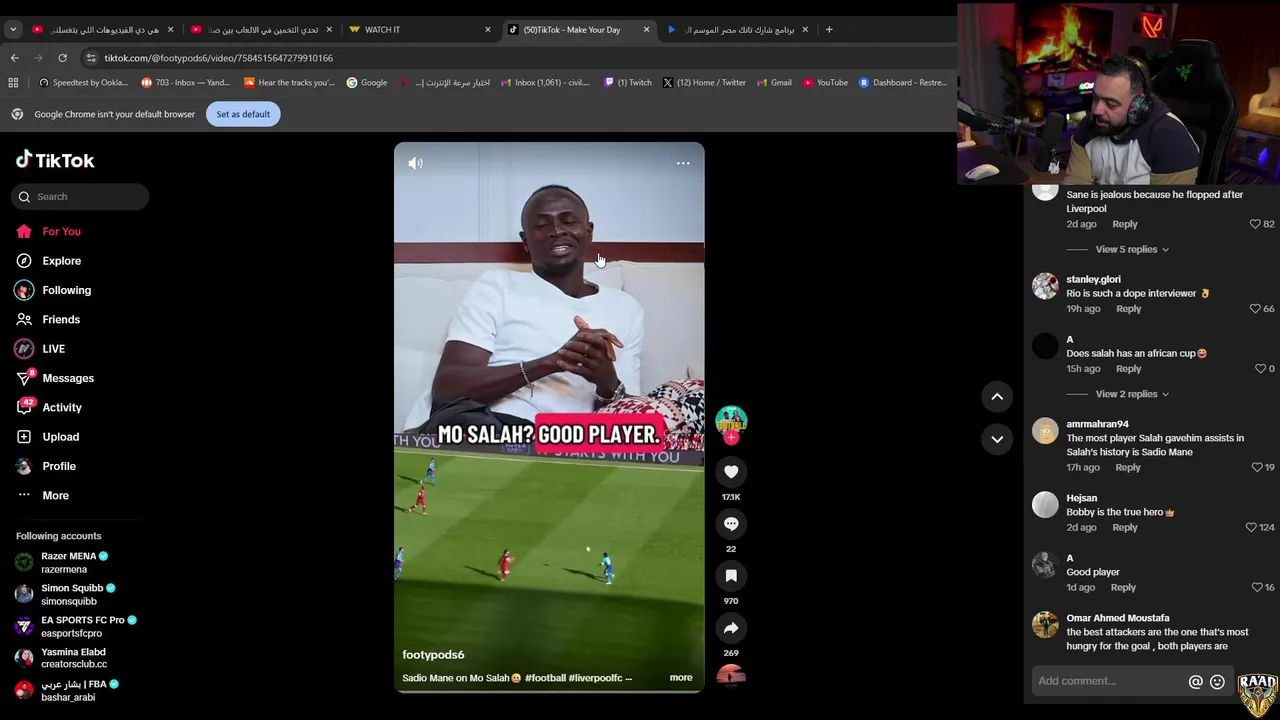The height and width of the screenshot is (720, 1280).
Task: Open the Gmail bookmark
Action: [x=774, y=83]
